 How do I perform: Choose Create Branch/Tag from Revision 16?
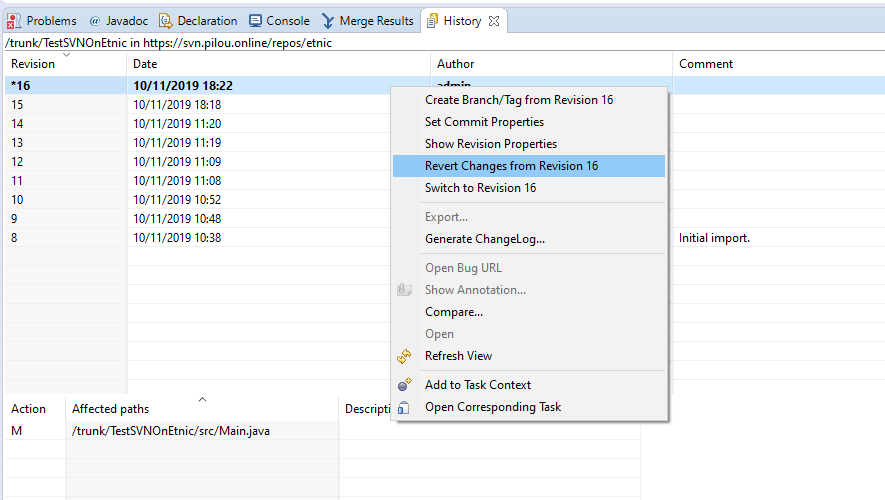(518, 100)
